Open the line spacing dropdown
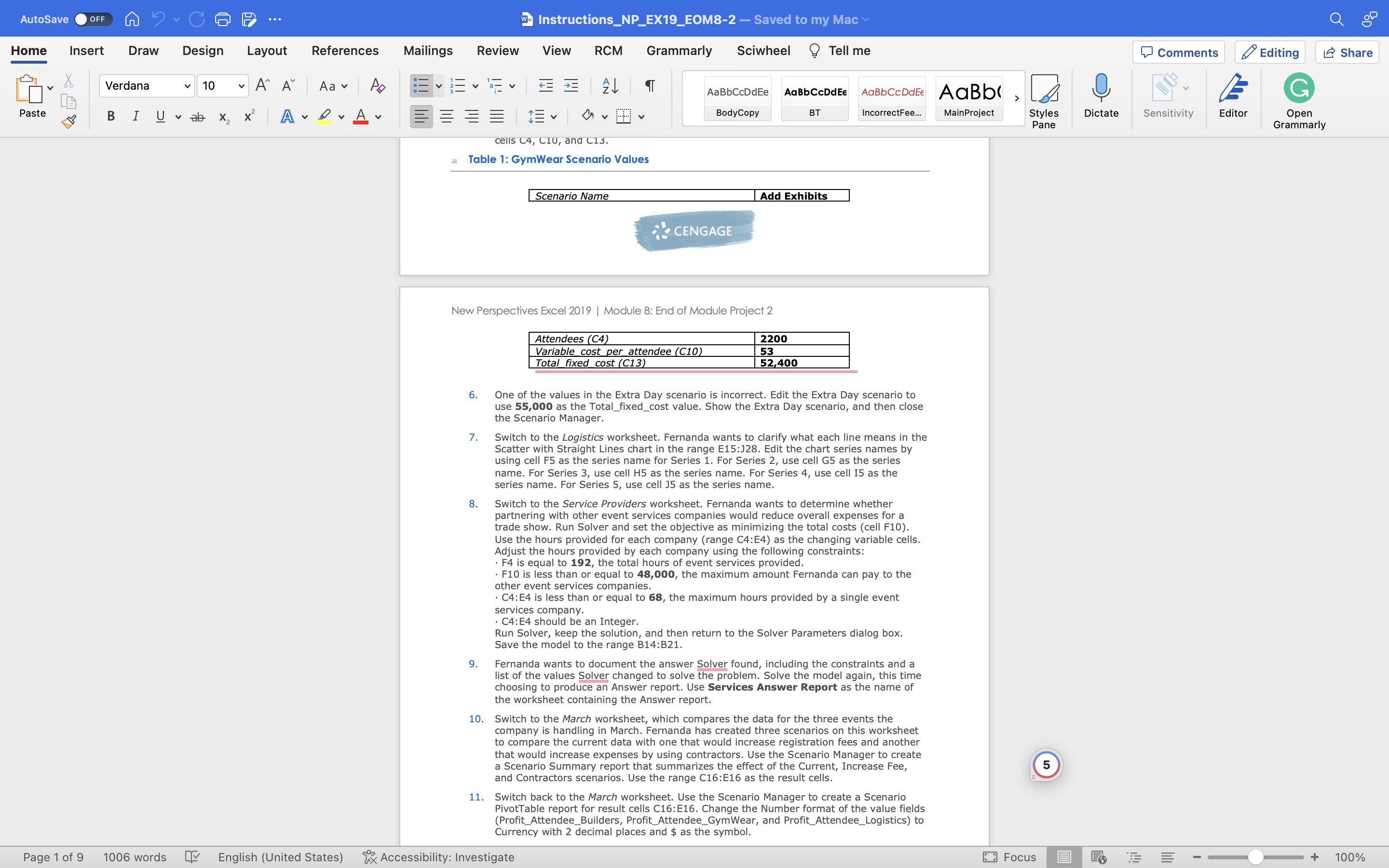This screenshot has height=868, width=1389. pos(543,116)
